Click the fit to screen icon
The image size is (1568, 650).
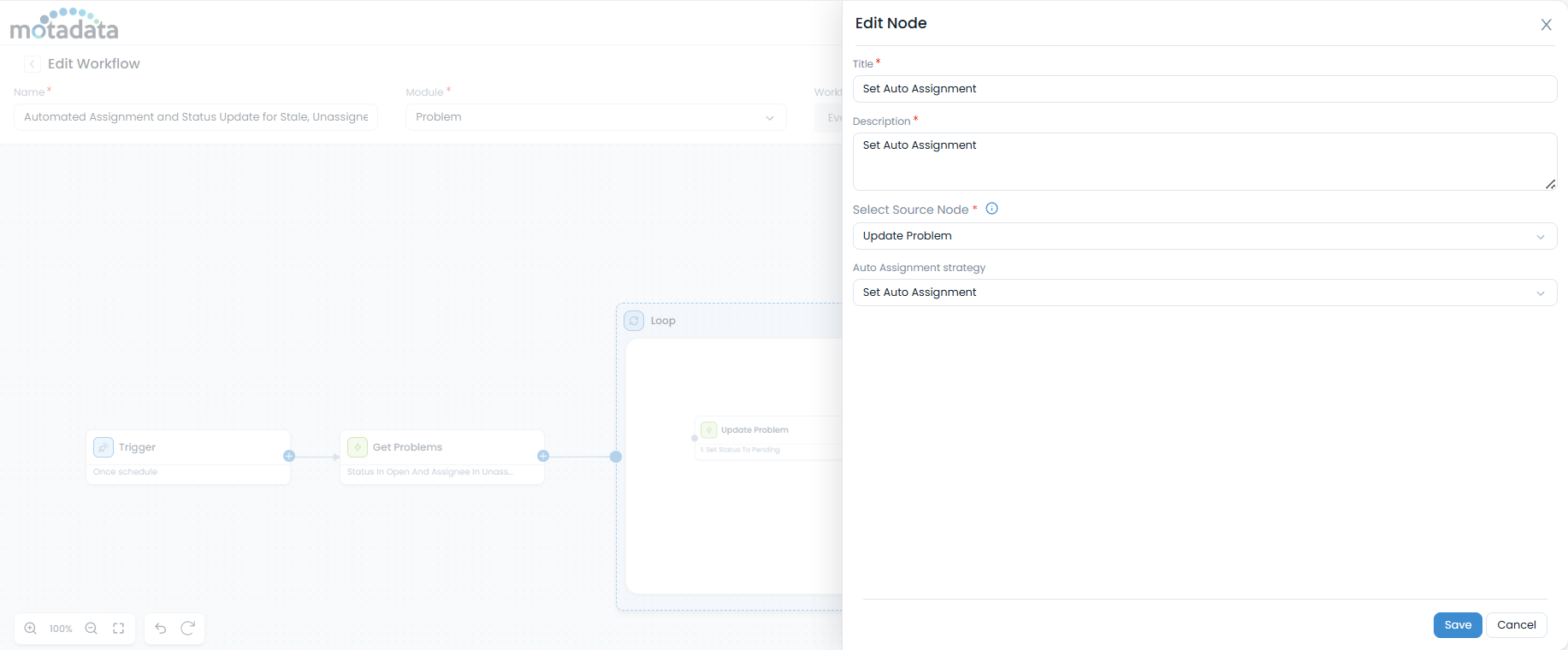tap(119, 629)
